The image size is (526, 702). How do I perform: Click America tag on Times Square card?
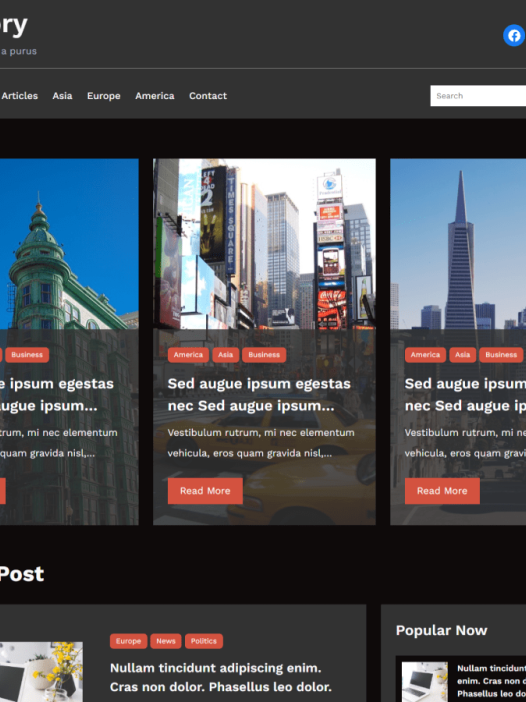pos(188,355)
